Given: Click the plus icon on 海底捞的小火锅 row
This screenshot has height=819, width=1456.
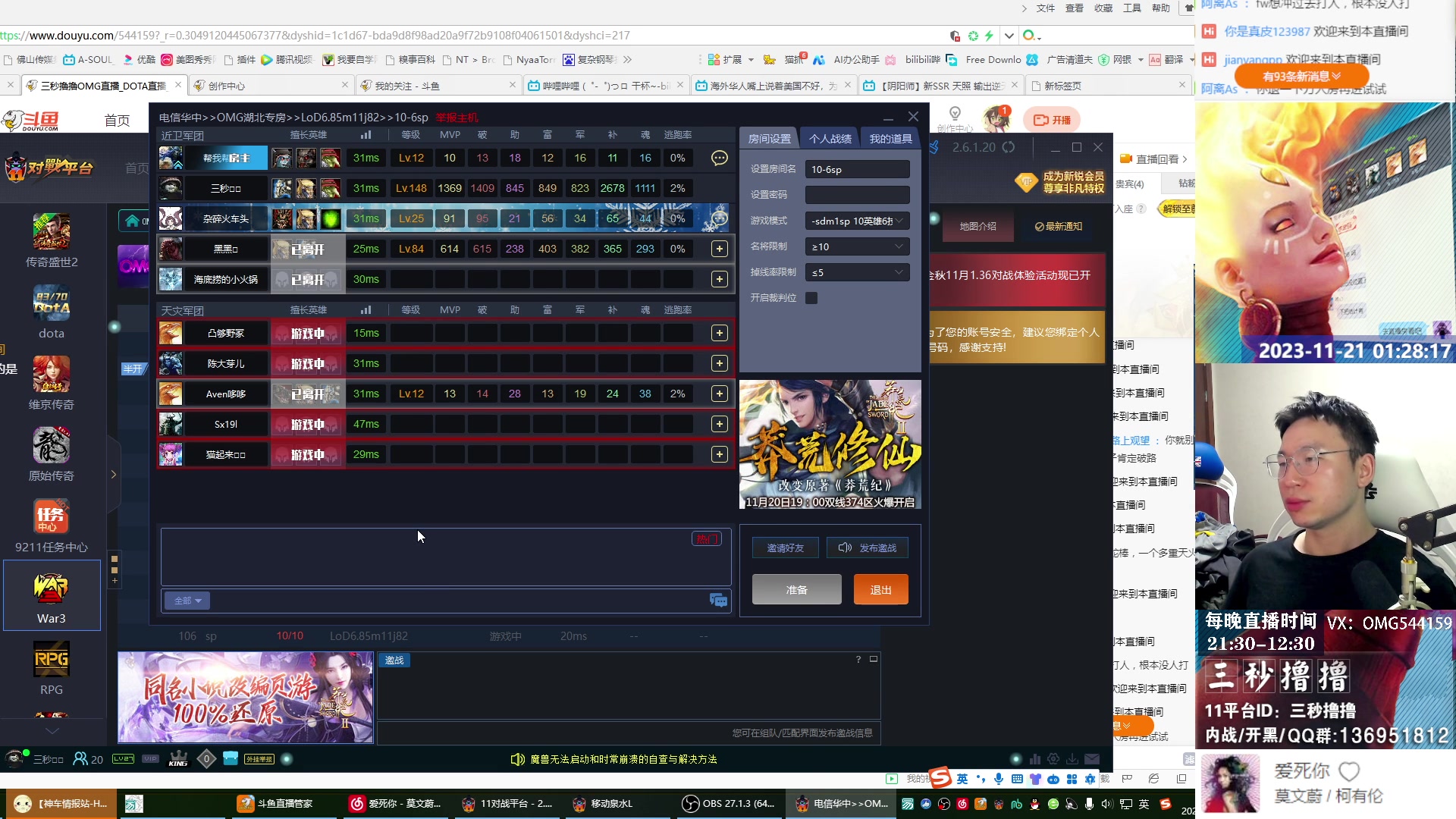Looking at the screenshot, I should click(x=720, y=279).
